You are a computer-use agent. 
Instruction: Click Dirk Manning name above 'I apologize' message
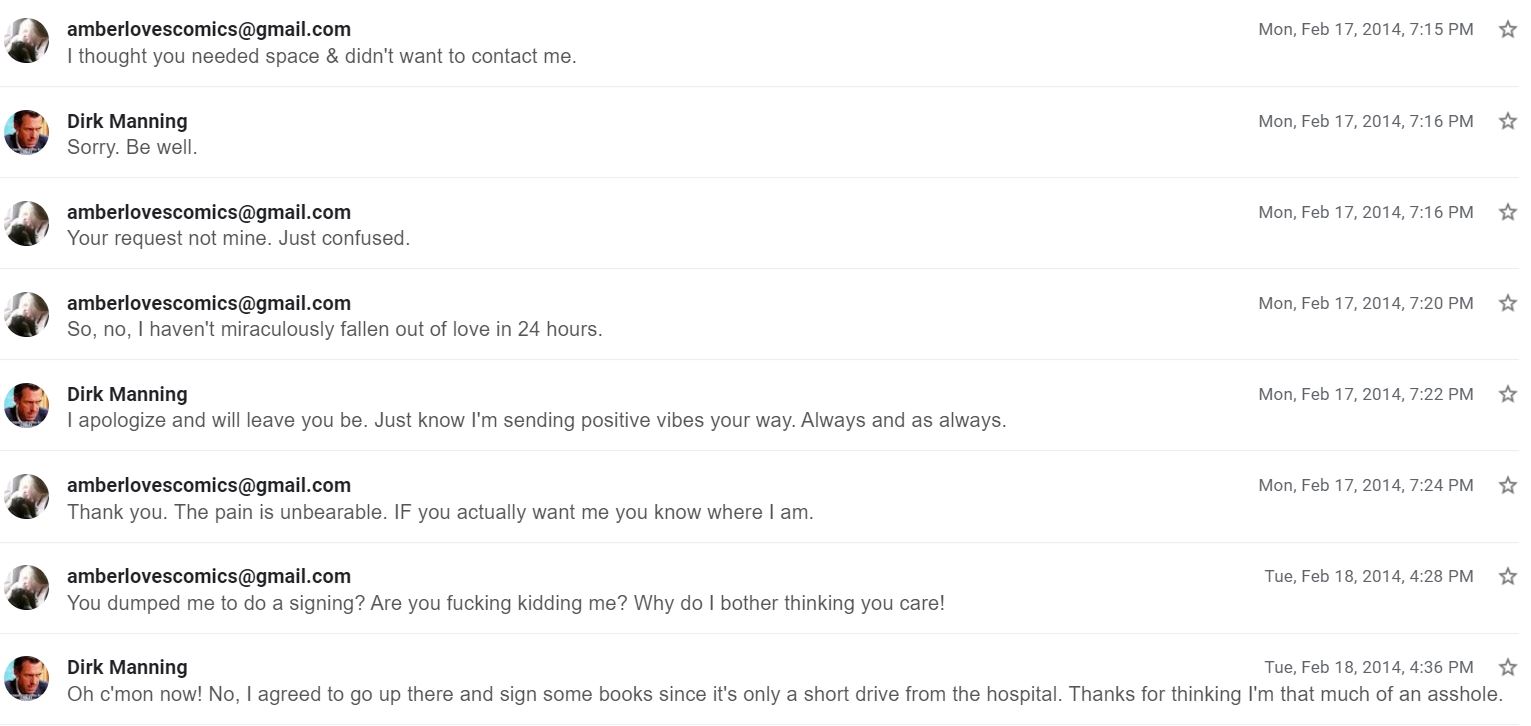click(x=127, y=394)
